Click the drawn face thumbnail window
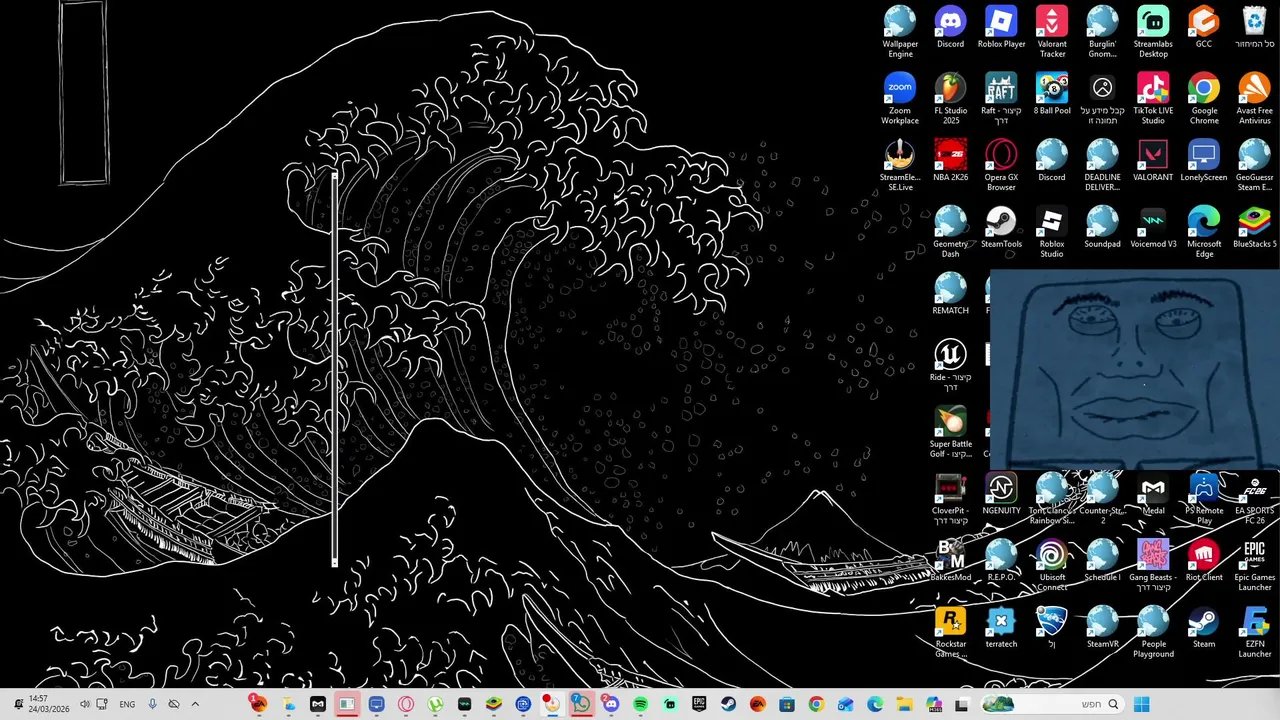1280x720 pixels. tap(1134, 369)
